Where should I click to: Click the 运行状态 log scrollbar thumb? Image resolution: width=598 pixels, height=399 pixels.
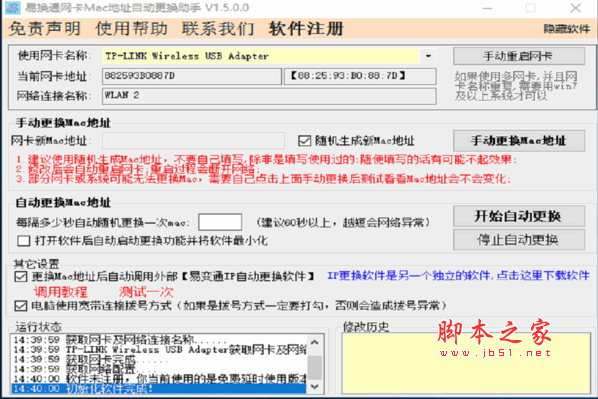click(315, 367)
